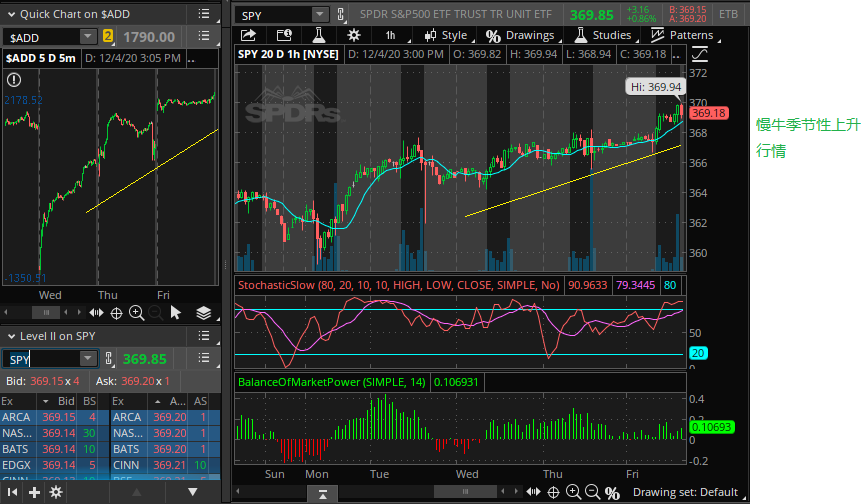Open the 1h time frame selector
Image resolution: width=862 pixels, height=504 pixels.
point(390,35)
